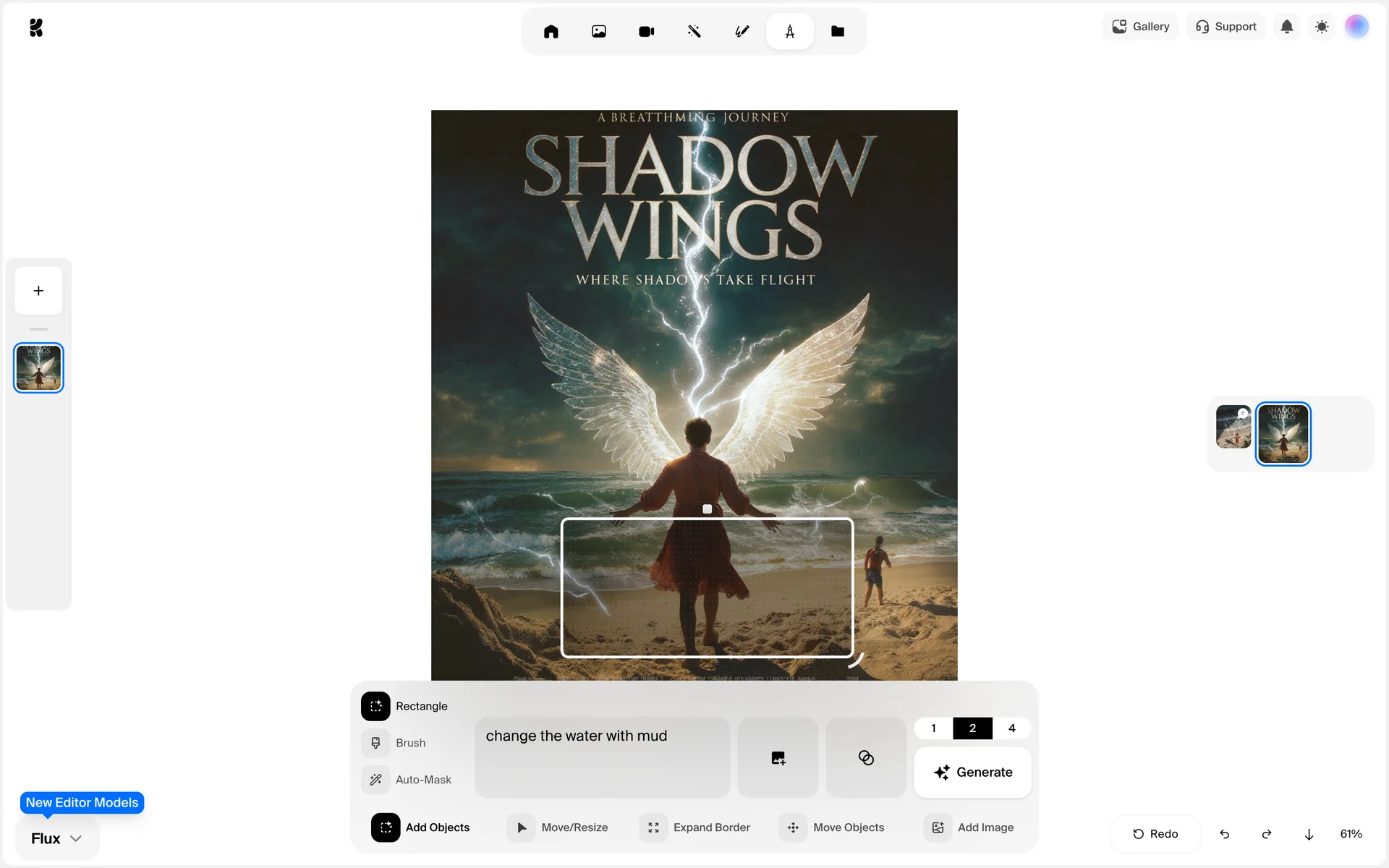Select 4 as number of generations

(1011, 728)
